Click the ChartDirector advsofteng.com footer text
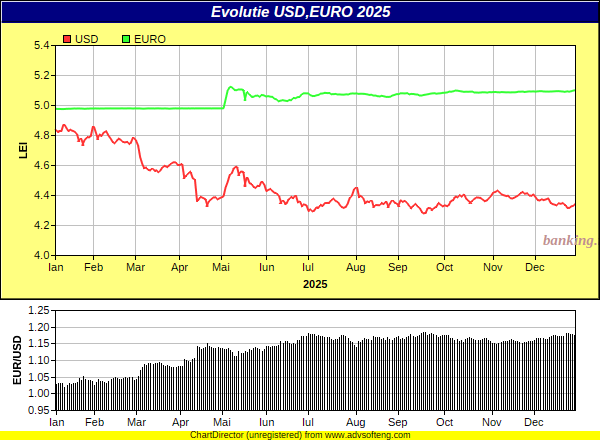Screen dimensions: 600x440 300,435
